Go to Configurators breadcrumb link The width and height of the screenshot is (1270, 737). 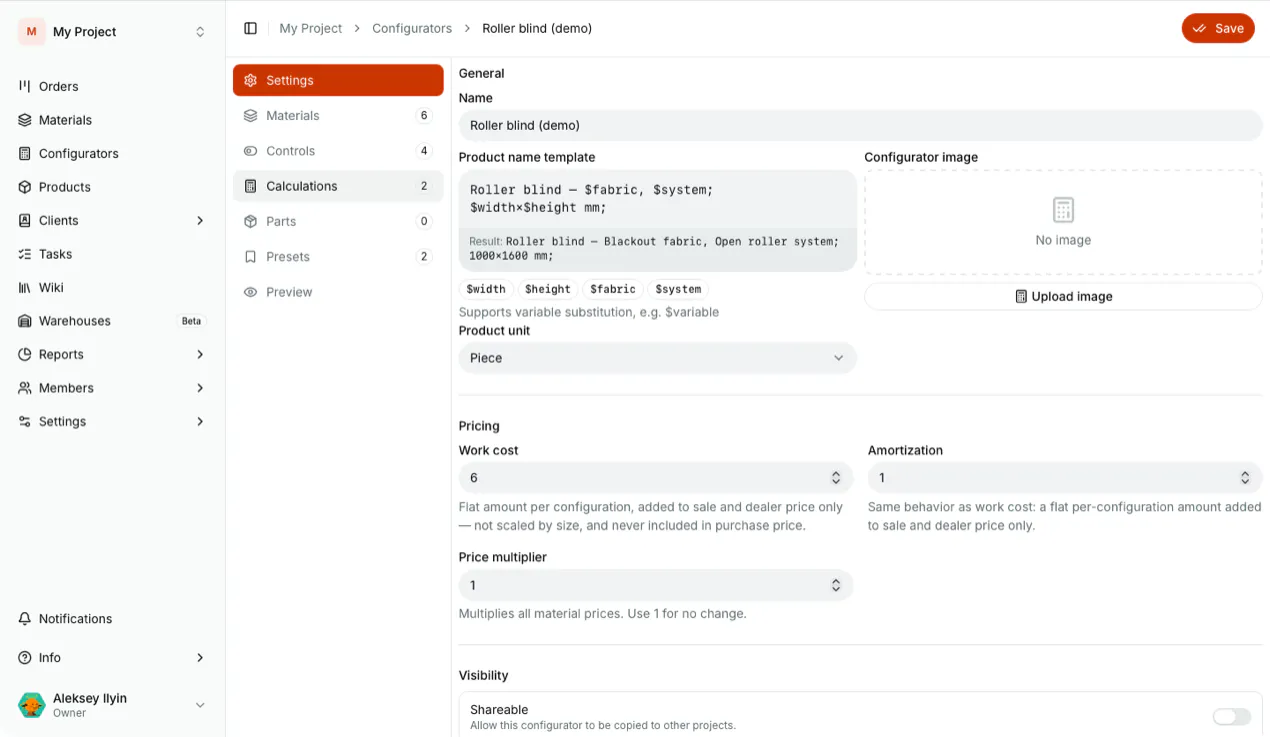pos(412,28)
